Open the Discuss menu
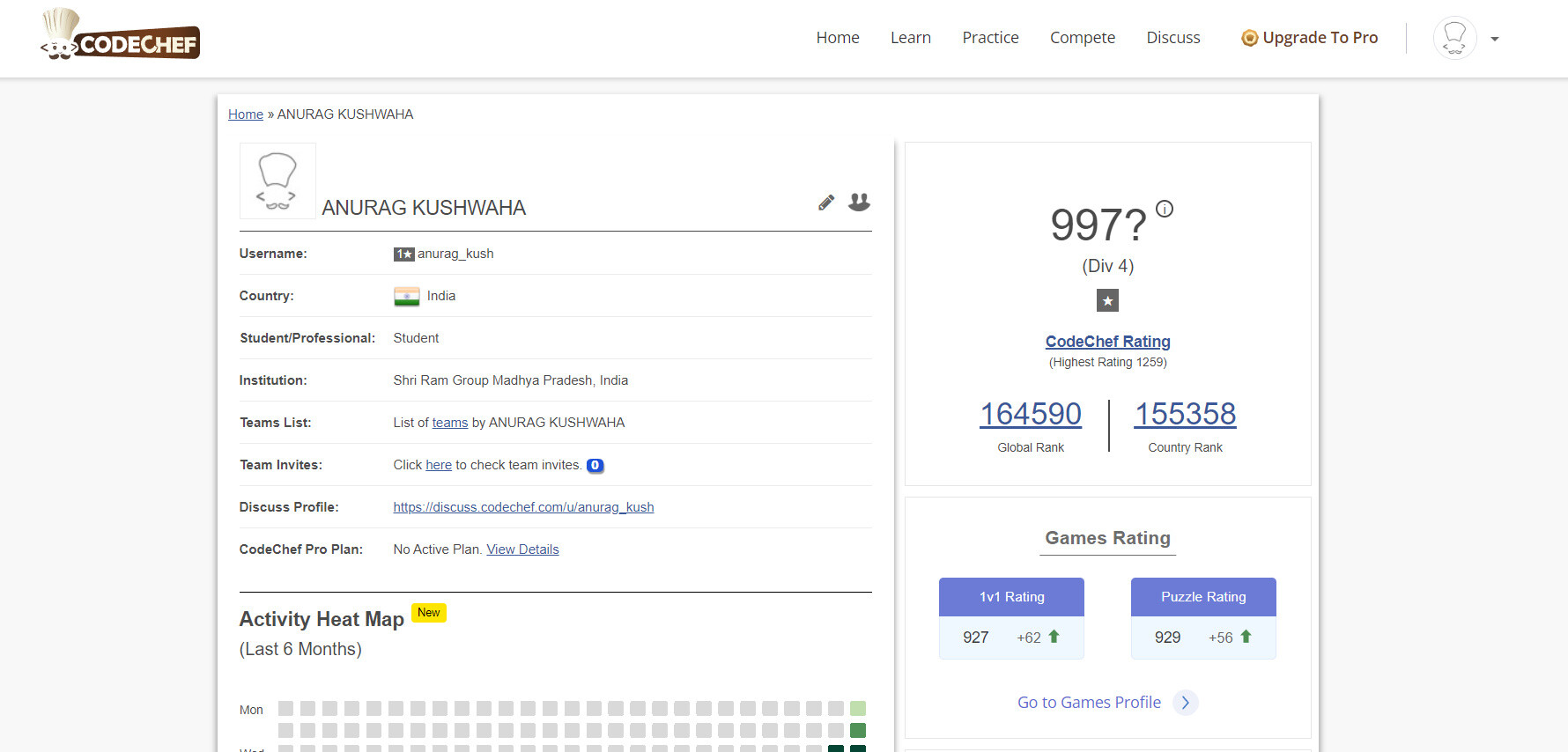The height and width of the screenshot is (752, 1568). coord(1173,38)
